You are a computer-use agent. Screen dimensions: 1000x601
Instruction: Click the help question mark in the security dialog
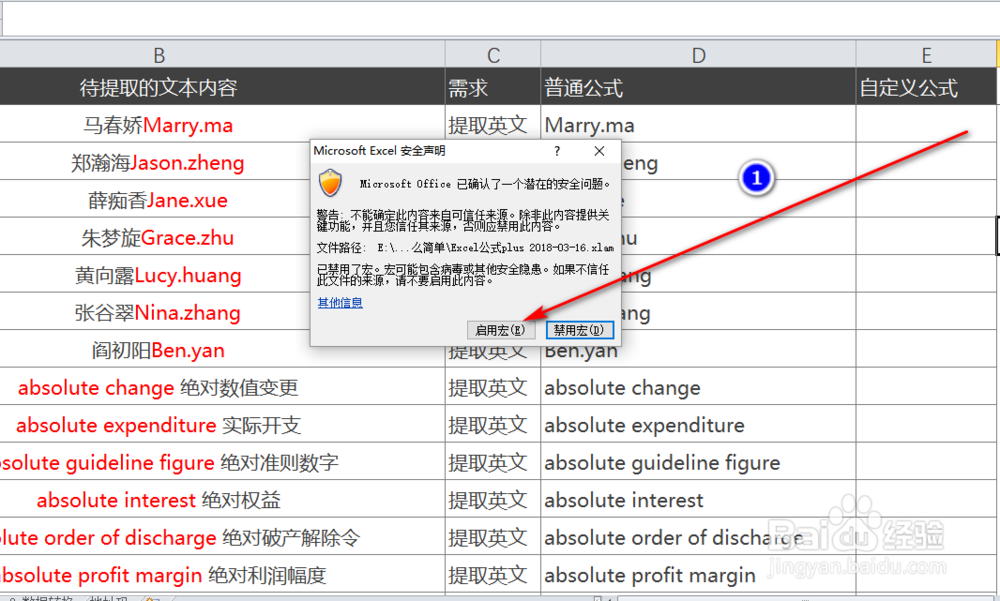click(x=557, y=151)
